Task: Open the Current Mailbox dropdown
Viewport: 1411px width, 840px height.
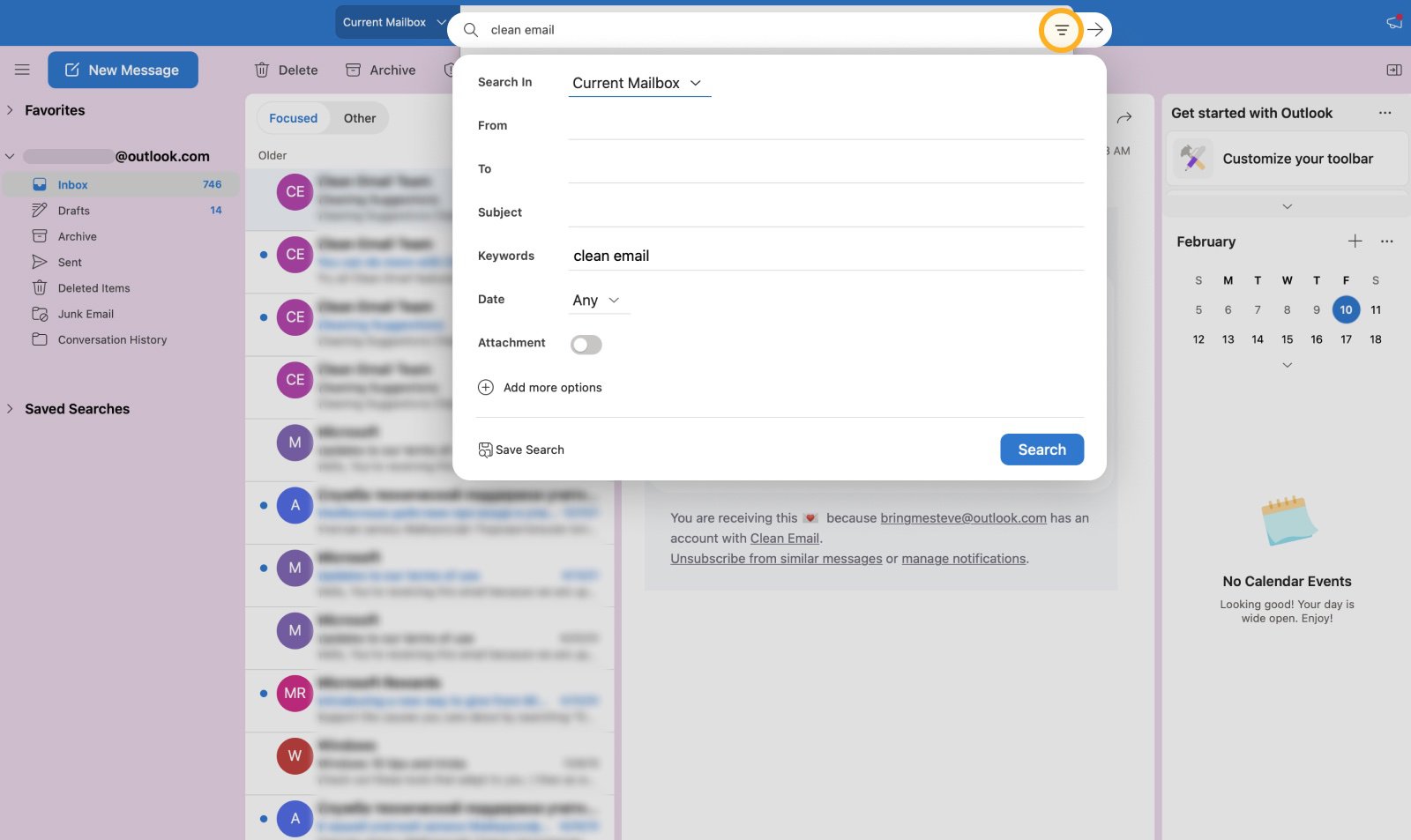Action: 394,22
